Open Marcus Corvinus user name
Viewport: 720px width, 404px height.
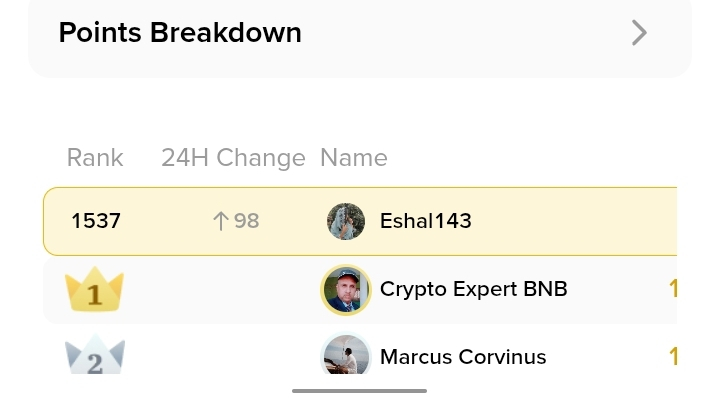[463, 357]
